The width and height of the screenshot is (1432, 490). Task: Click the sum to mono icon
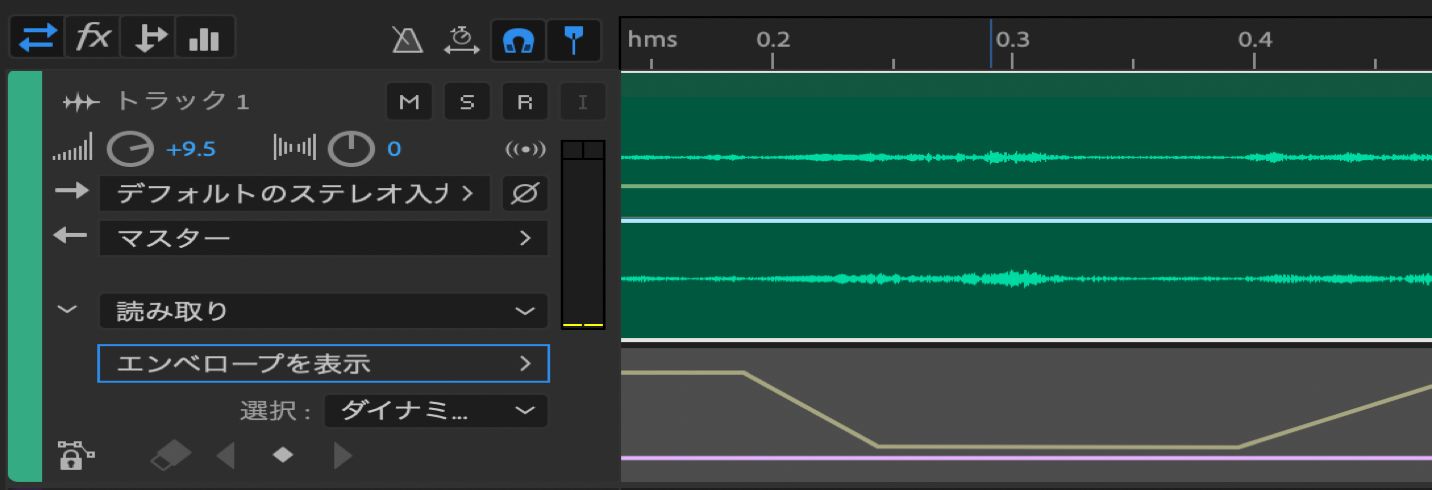(527, 150)
